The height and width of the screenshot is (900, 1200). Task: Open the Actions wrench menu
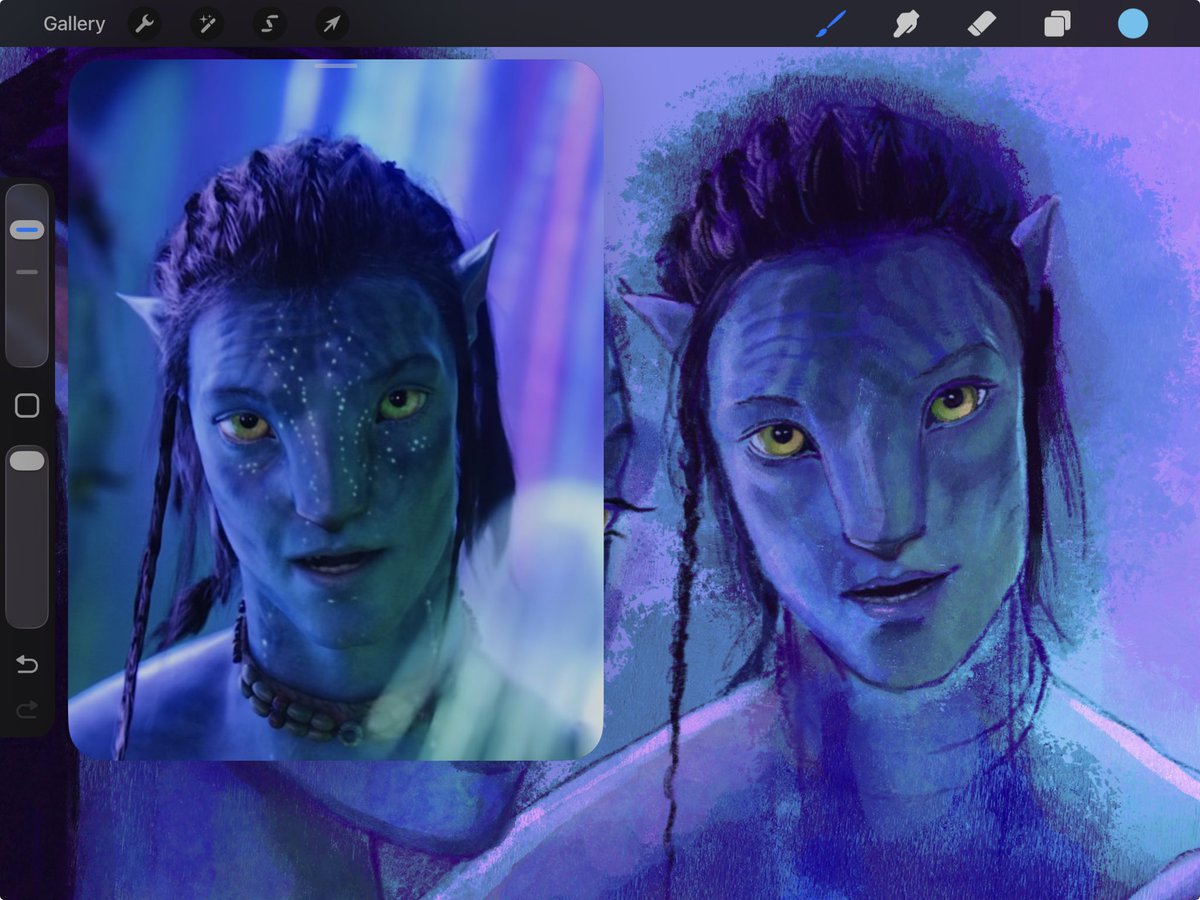(145, 24)
